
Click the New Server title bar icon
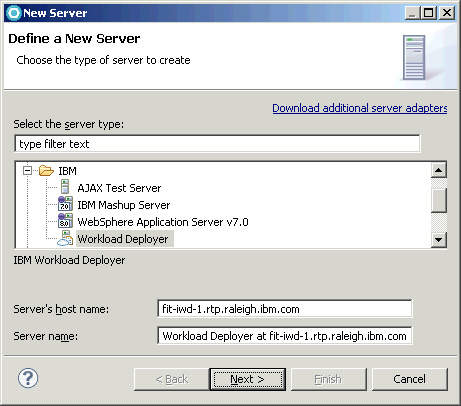[x=14, y=13]
